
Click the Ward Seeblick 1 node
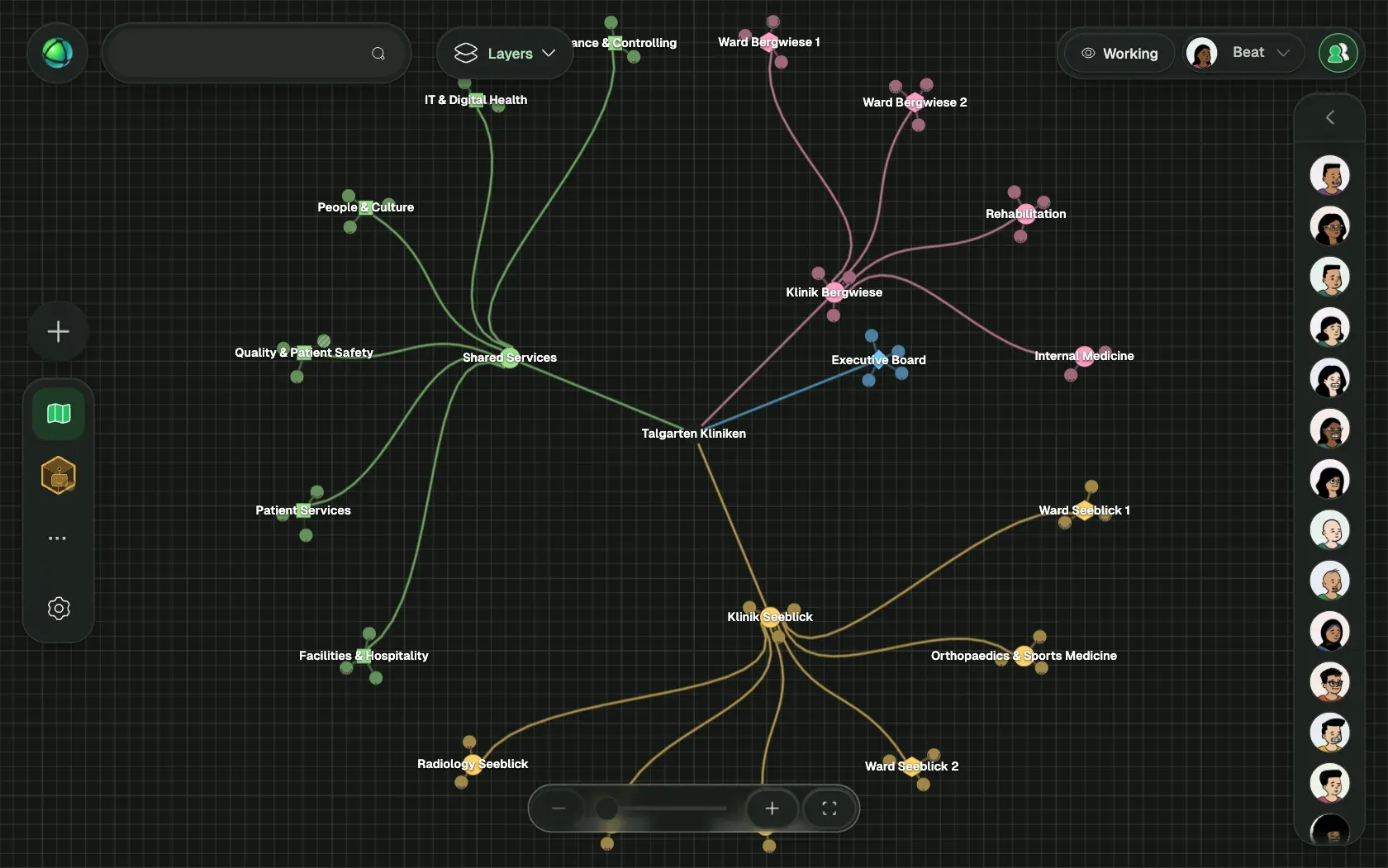point(1084,510)
